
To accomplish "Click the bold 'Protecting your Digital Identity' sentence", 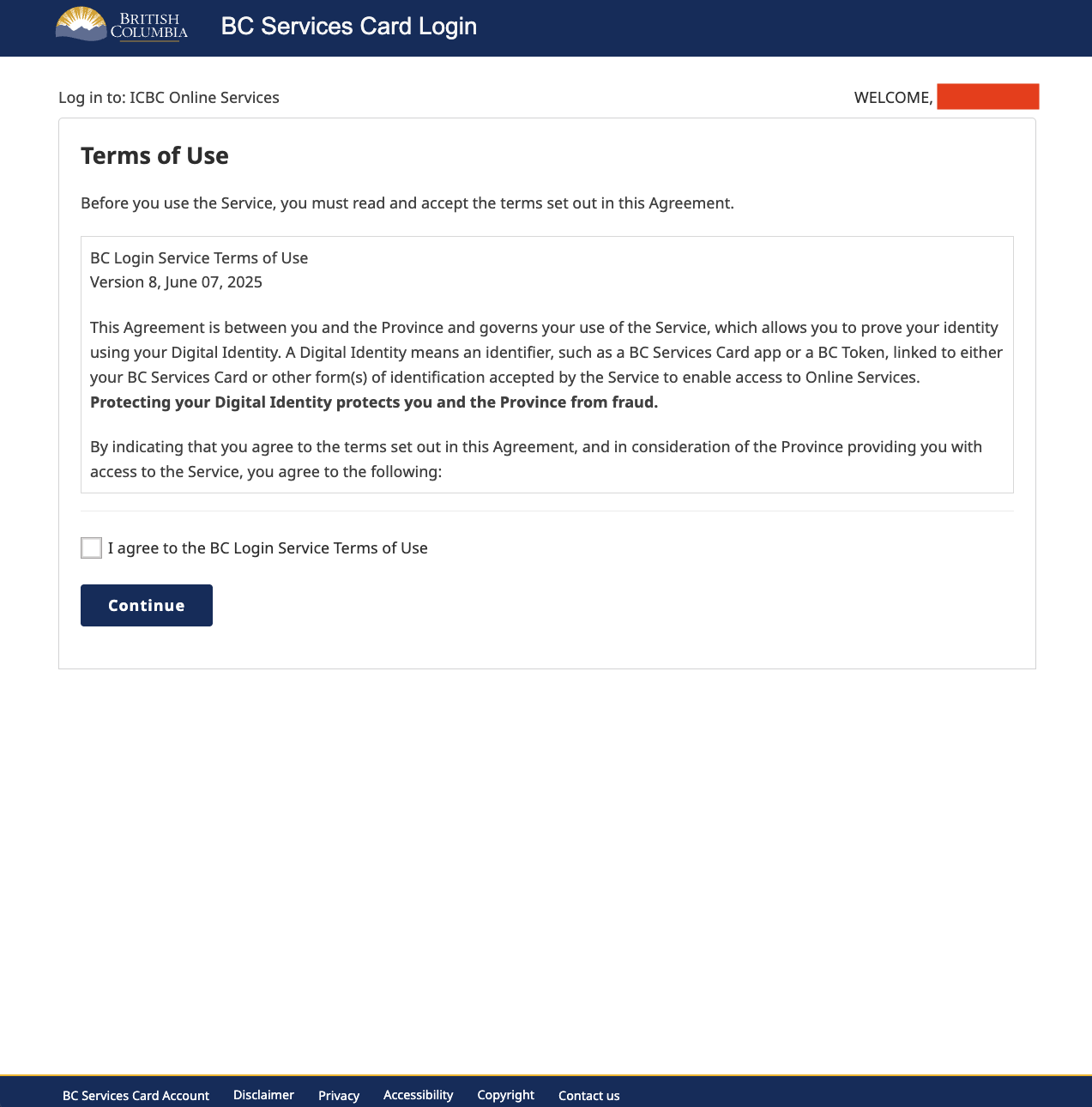I will click(374, 402).
